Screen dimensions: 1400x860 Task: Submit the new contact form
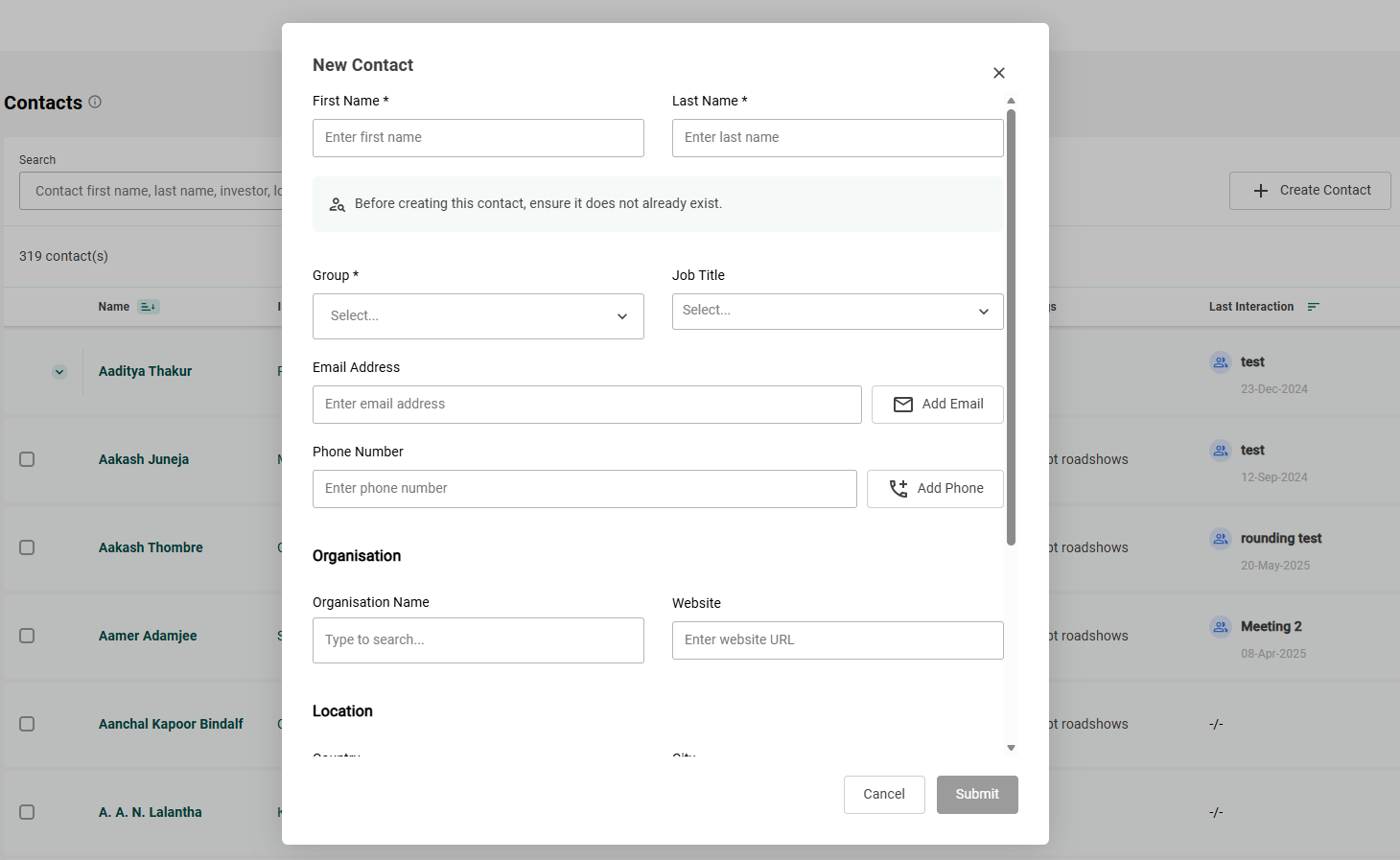tap(976, 795)
